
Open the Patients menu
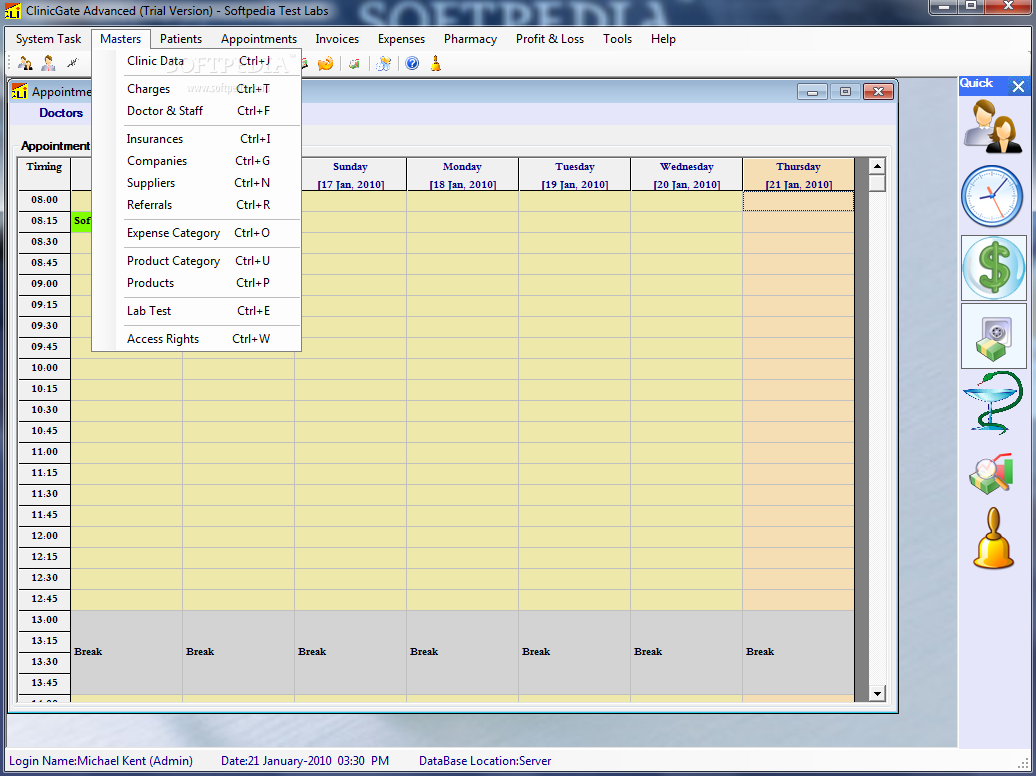[180, 39]
